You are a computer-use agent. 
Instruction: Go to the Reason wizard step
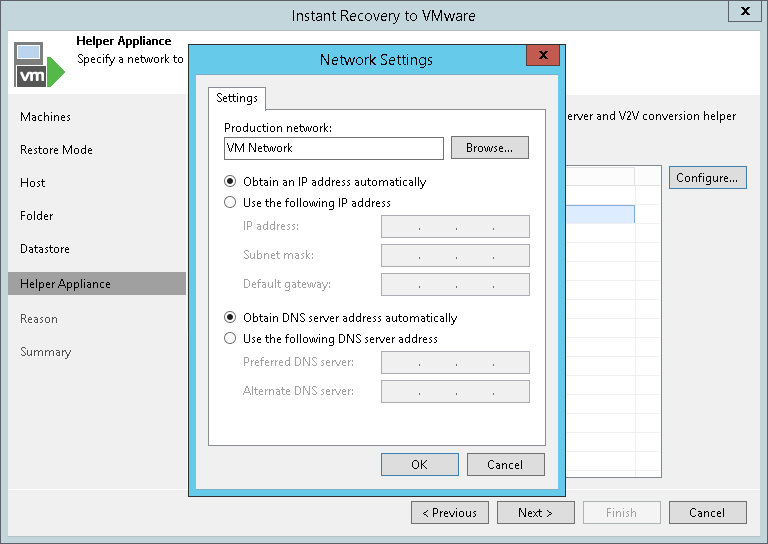coord(39,319)
